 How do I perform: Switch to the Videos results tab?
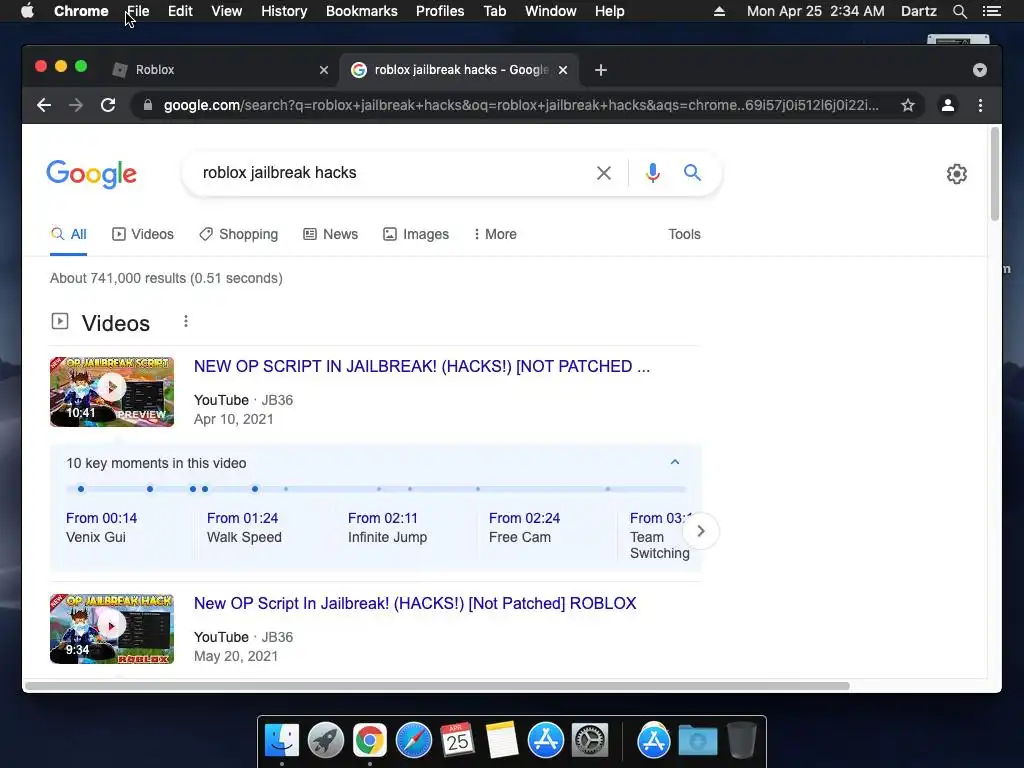tap(143, 234)
